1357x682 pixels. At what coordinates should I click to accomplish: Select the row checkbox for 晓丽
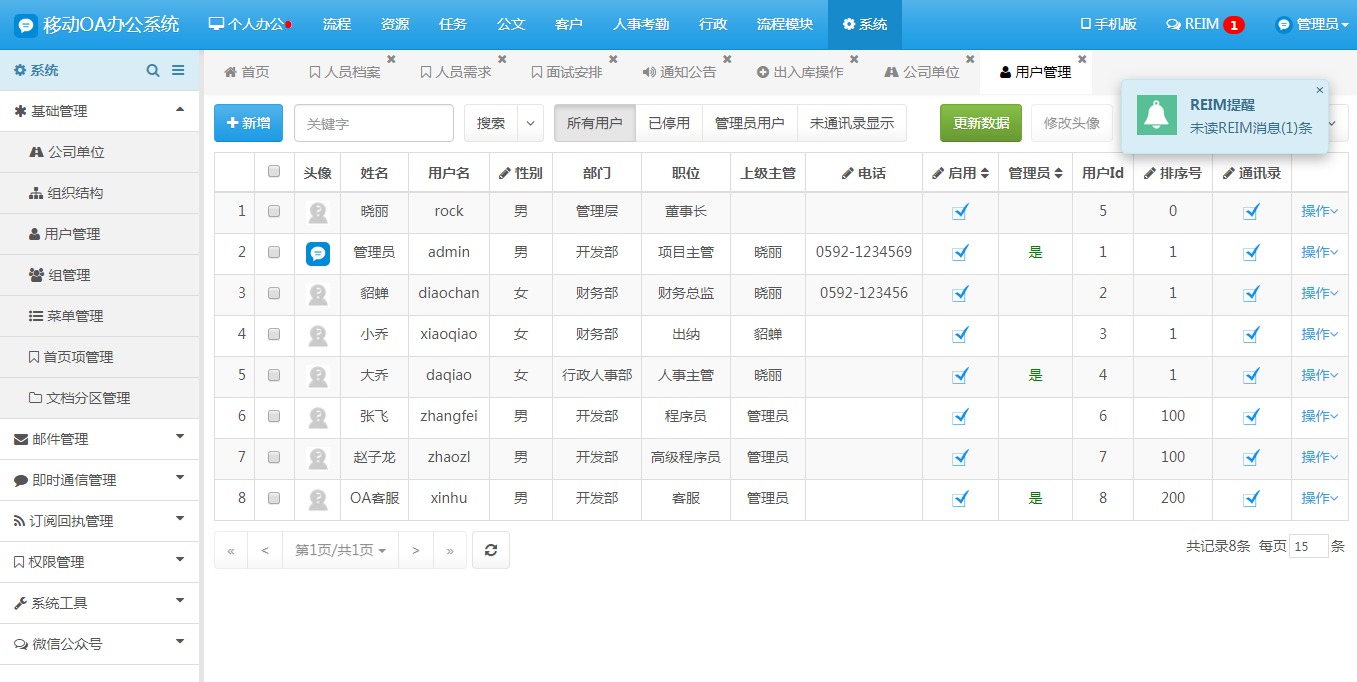274,211
